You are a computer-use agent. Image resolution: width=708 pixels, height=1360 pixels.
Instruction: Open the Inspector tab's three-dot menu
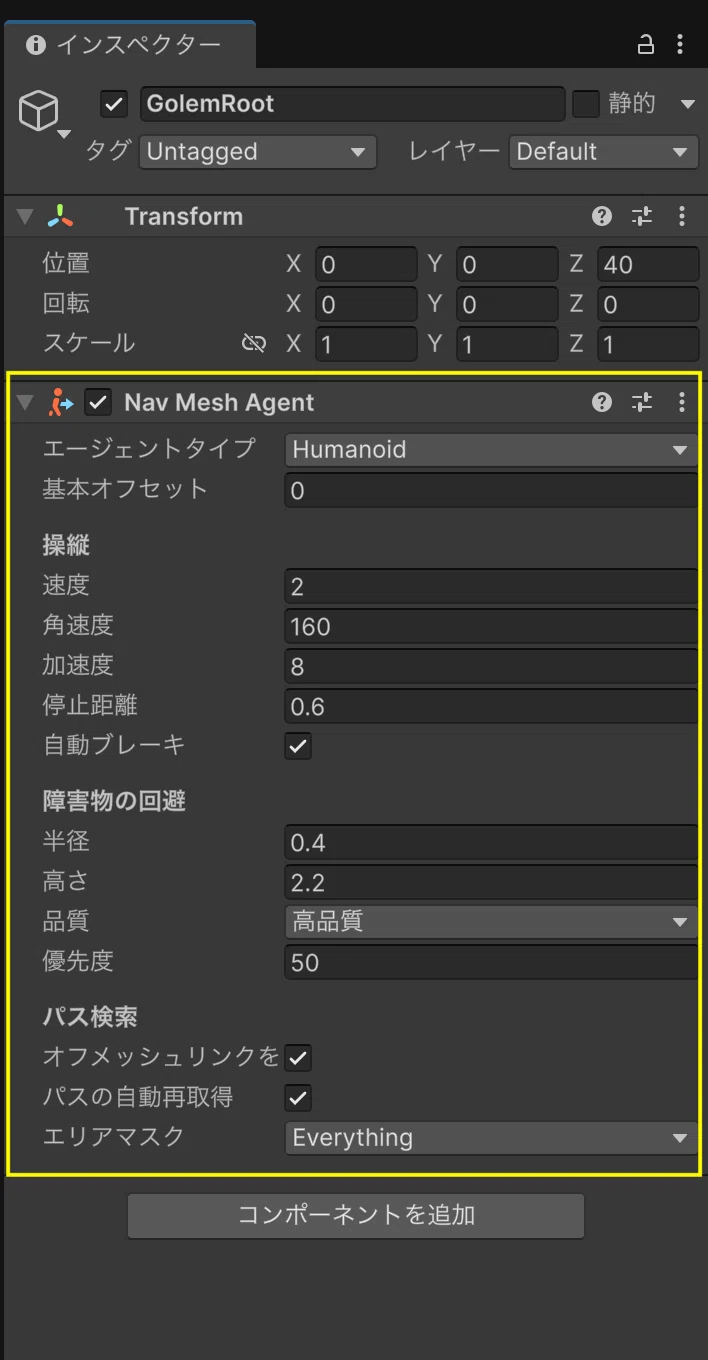[680, 44]
